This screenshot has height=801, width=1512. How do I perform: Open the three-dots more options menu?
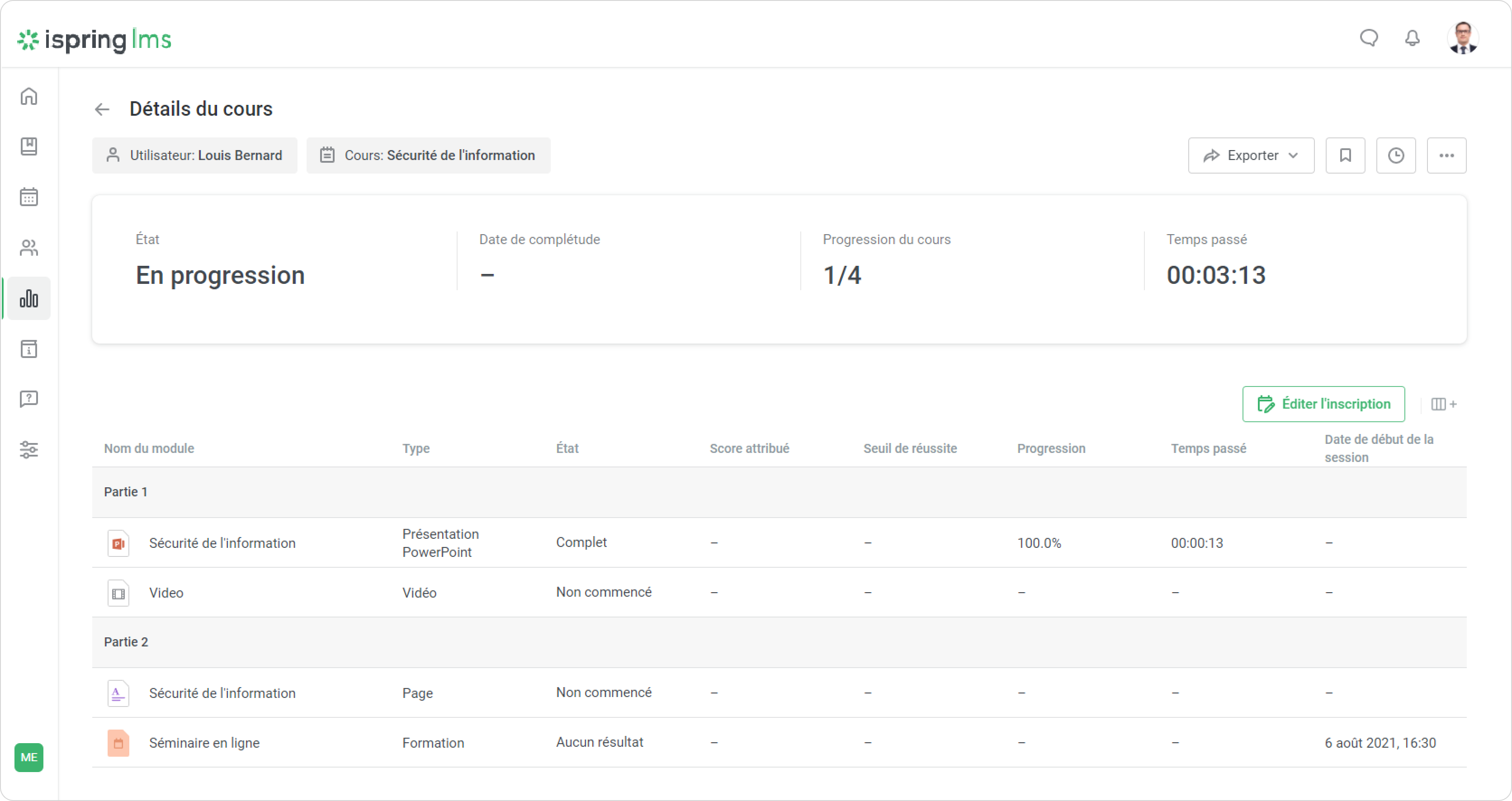coord(1446,155)
